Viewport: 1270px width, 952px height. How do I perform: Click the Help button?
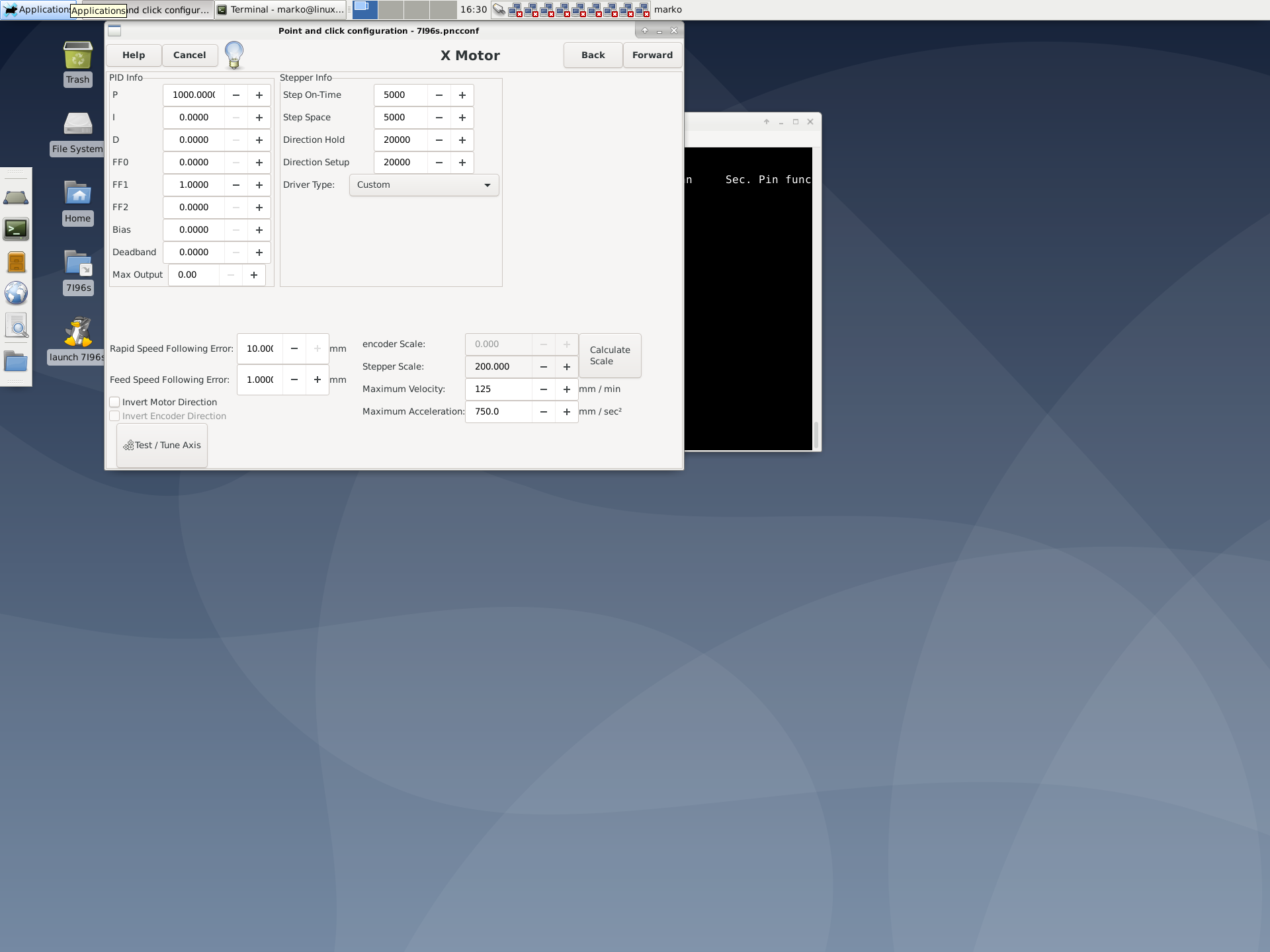point(134,56)
